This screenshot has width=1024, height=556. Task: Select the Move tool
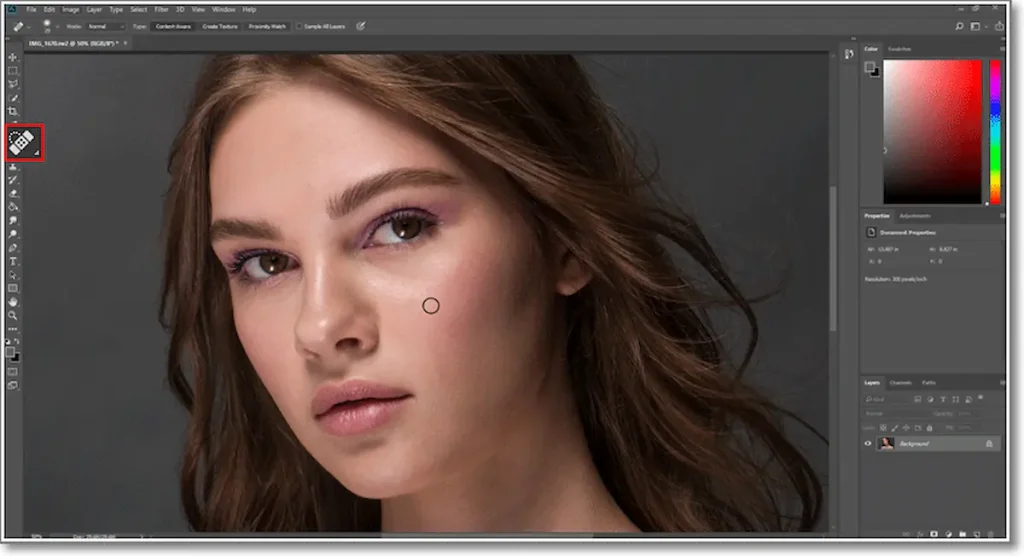12,57
